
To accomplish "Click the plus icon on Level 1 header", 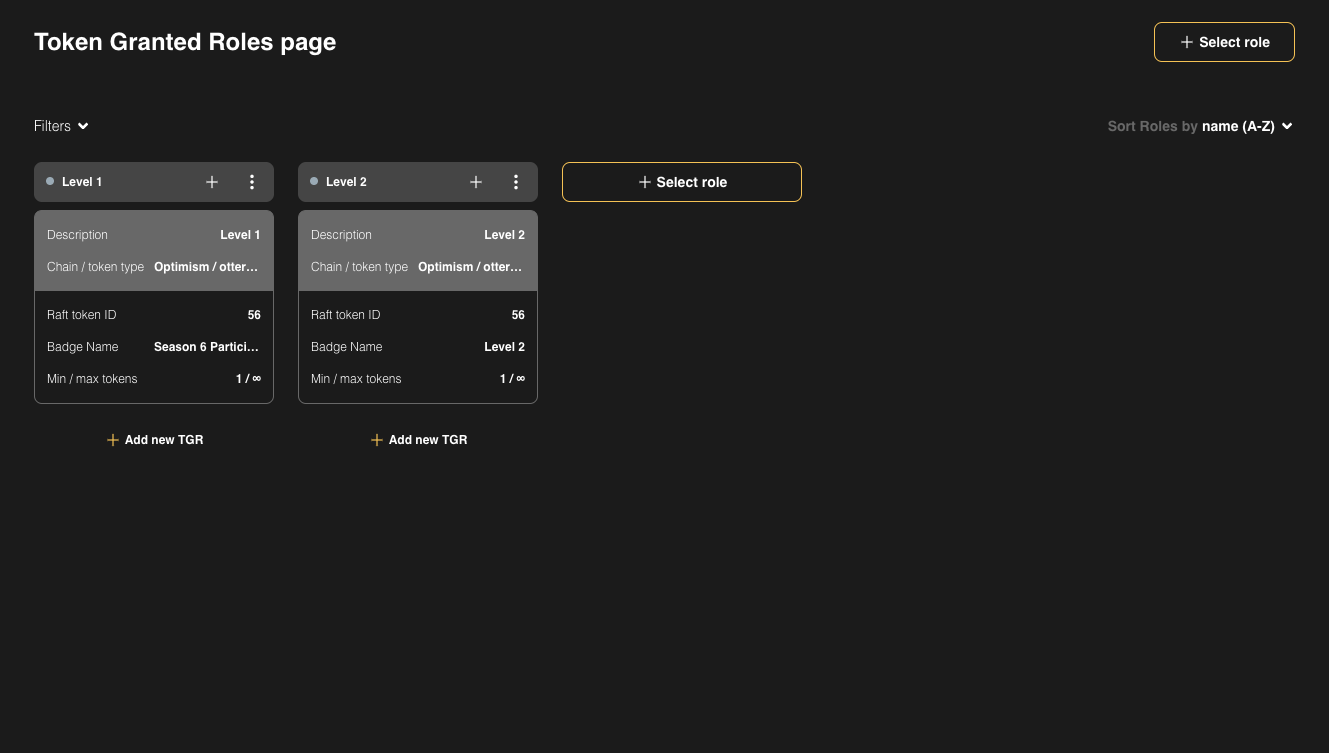I will (212, 182).
